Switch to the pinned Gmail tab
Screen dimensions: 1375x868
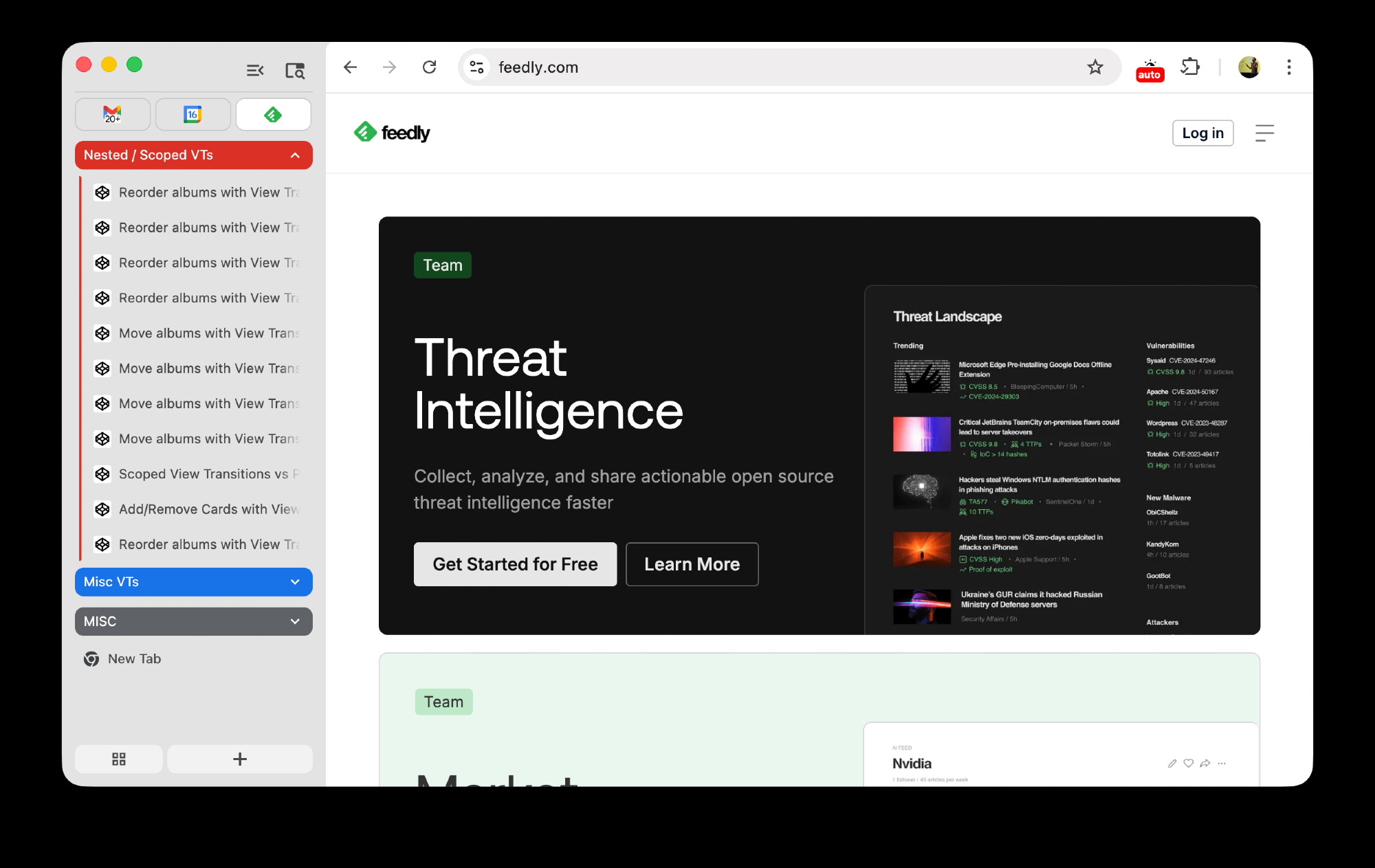[113, 114]
